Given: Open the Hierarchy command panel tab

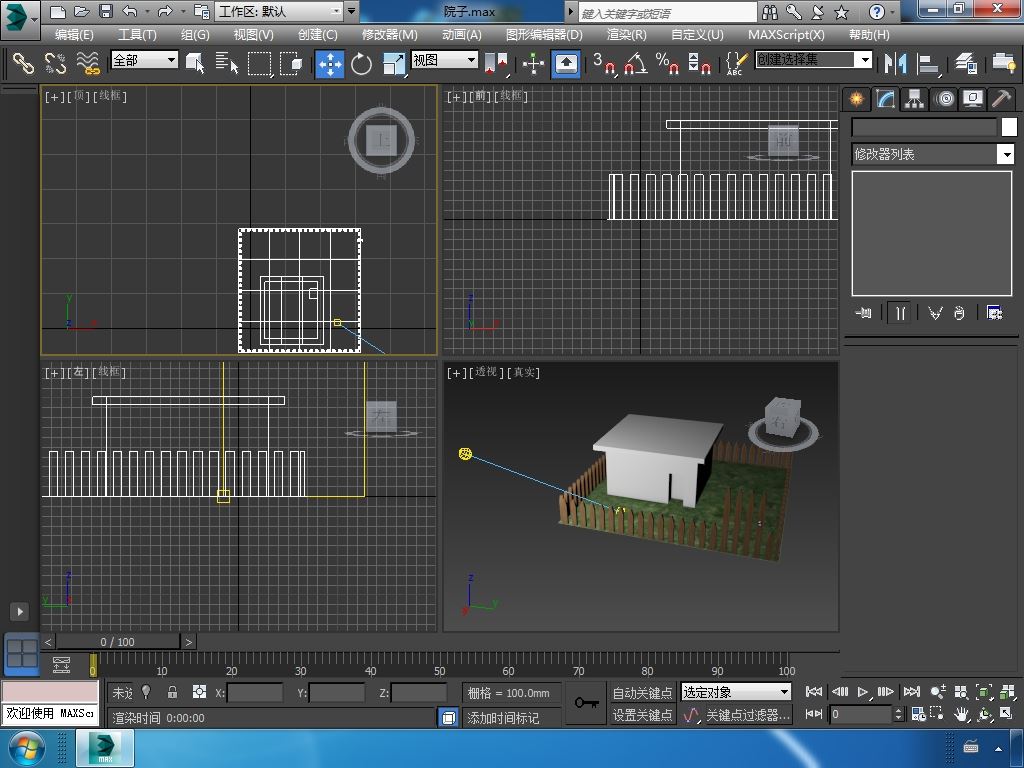Looking at the screenshot, I should (x=914, y=98).
